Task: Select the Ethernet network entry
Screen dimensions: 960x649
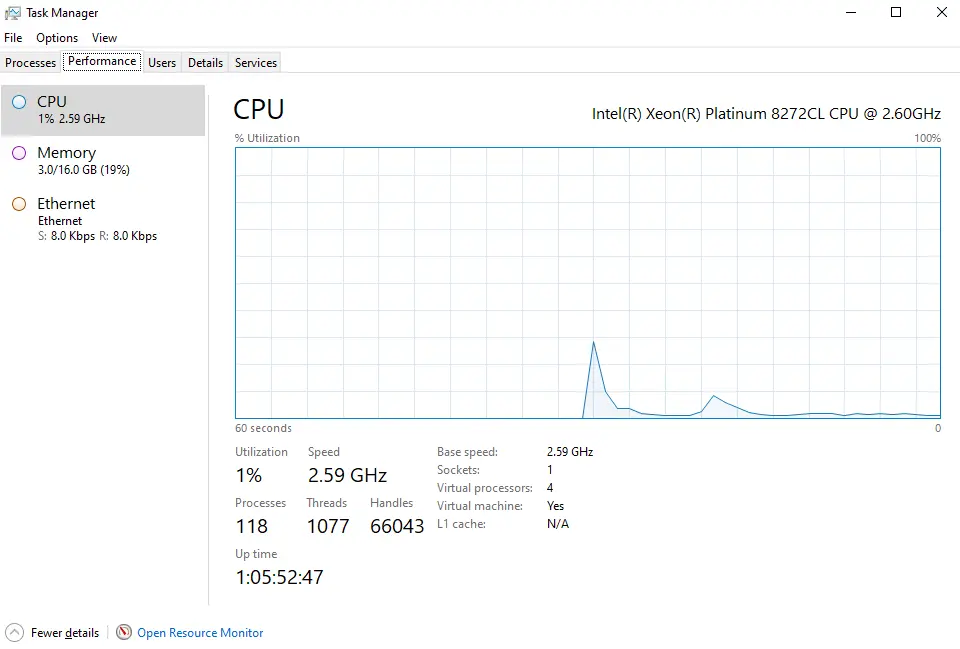Action: (x=103, y=219)
